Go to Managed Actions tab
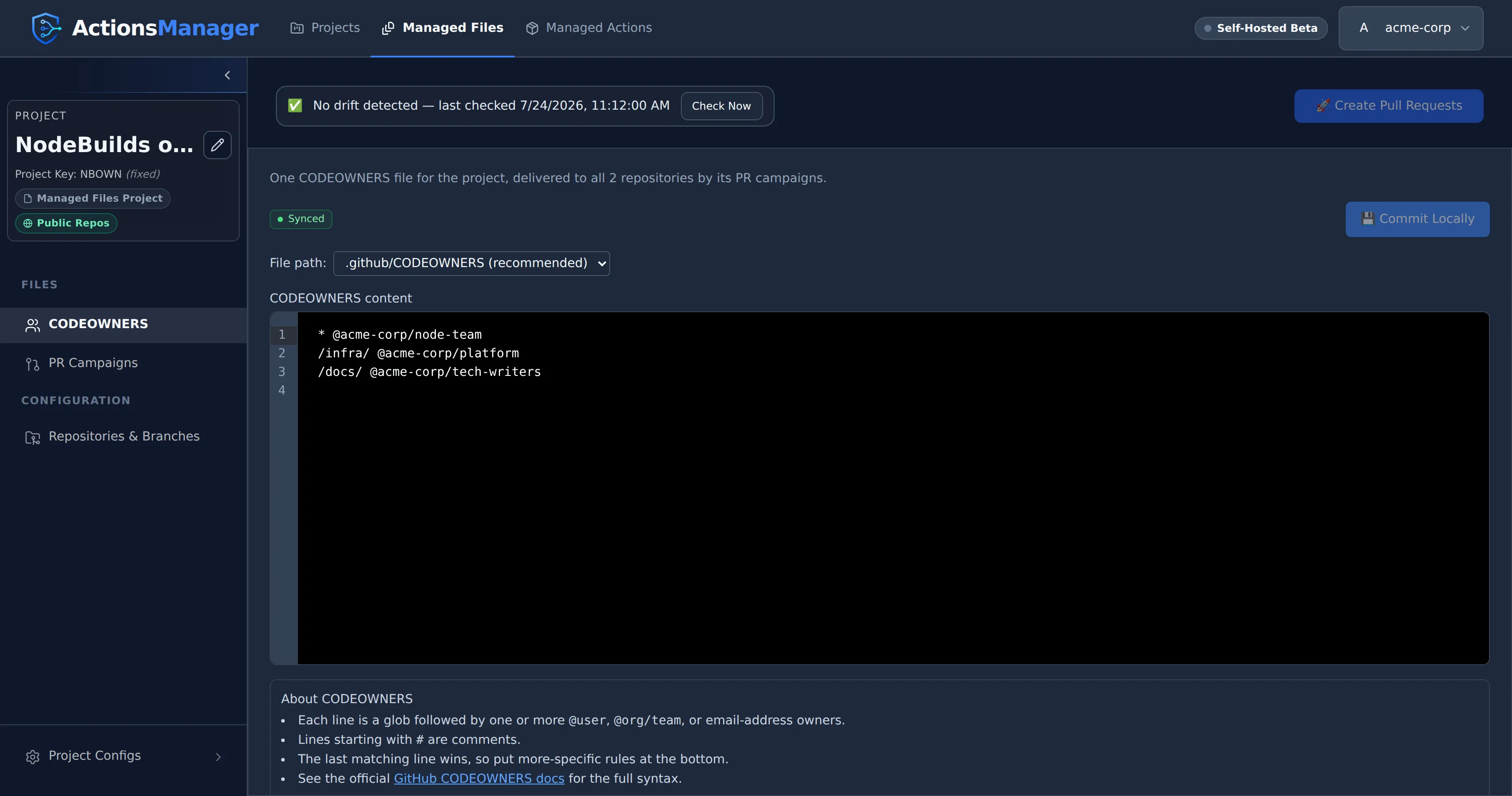This screenshot has height=796, width=1512. coord(589,28)
